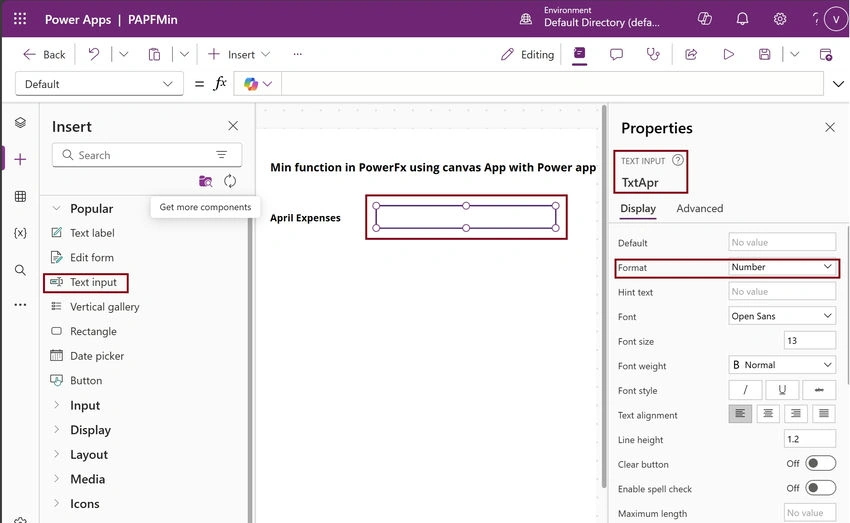The width and height of the screenshot is (850, 523).
Task: Click the Share icon
Action: 691,54
